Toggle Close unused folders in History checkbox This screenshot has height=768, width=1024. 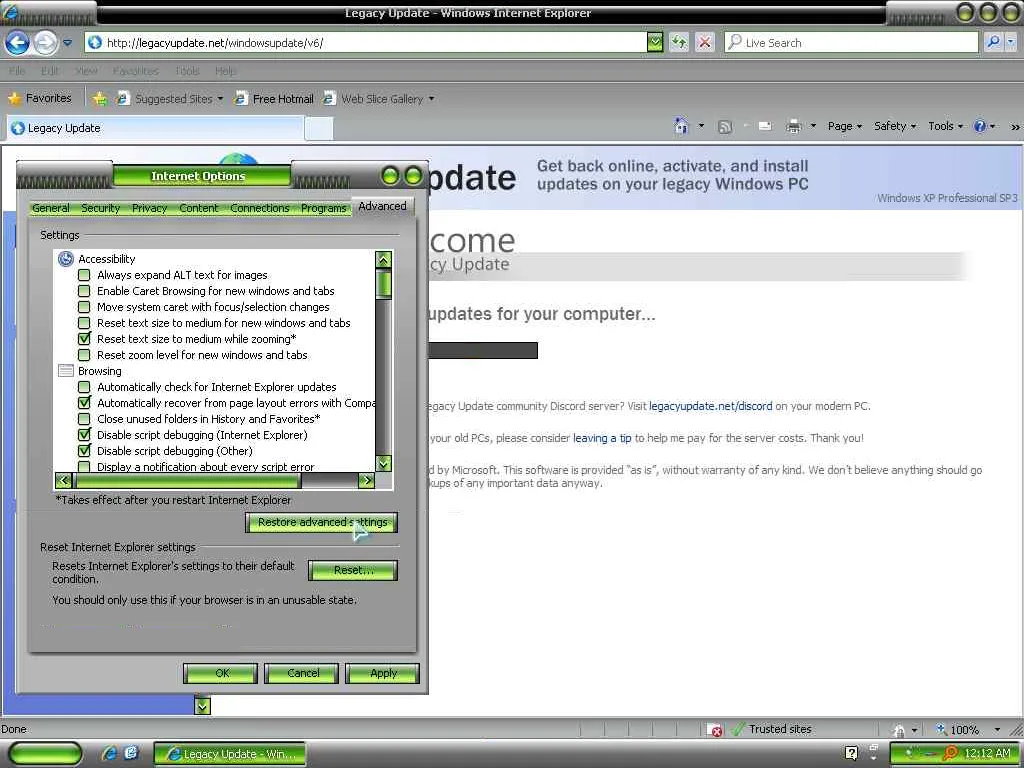[x=84, y=419]
